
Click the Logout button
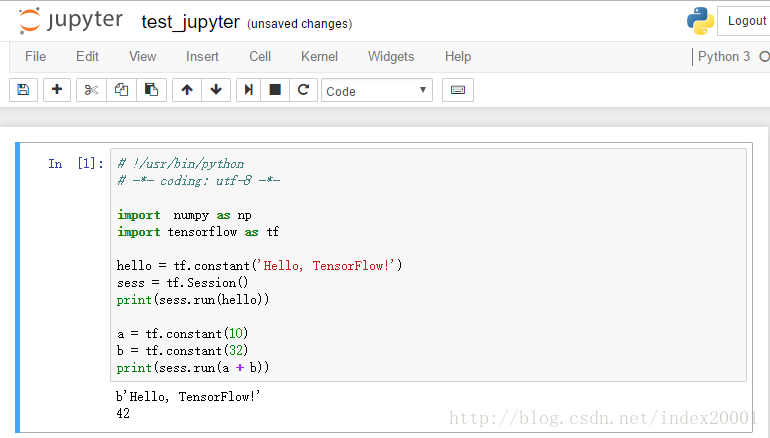[x=743, y=21]
